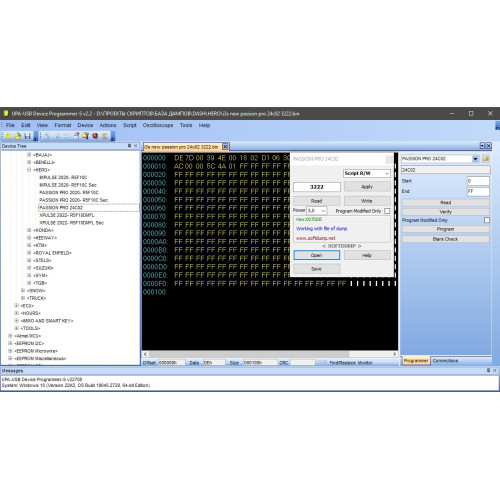Image resolution: width=500 pixels, height=500 pixels.
Task: Pin the Device Tree panel
Action: click(129, 146)
